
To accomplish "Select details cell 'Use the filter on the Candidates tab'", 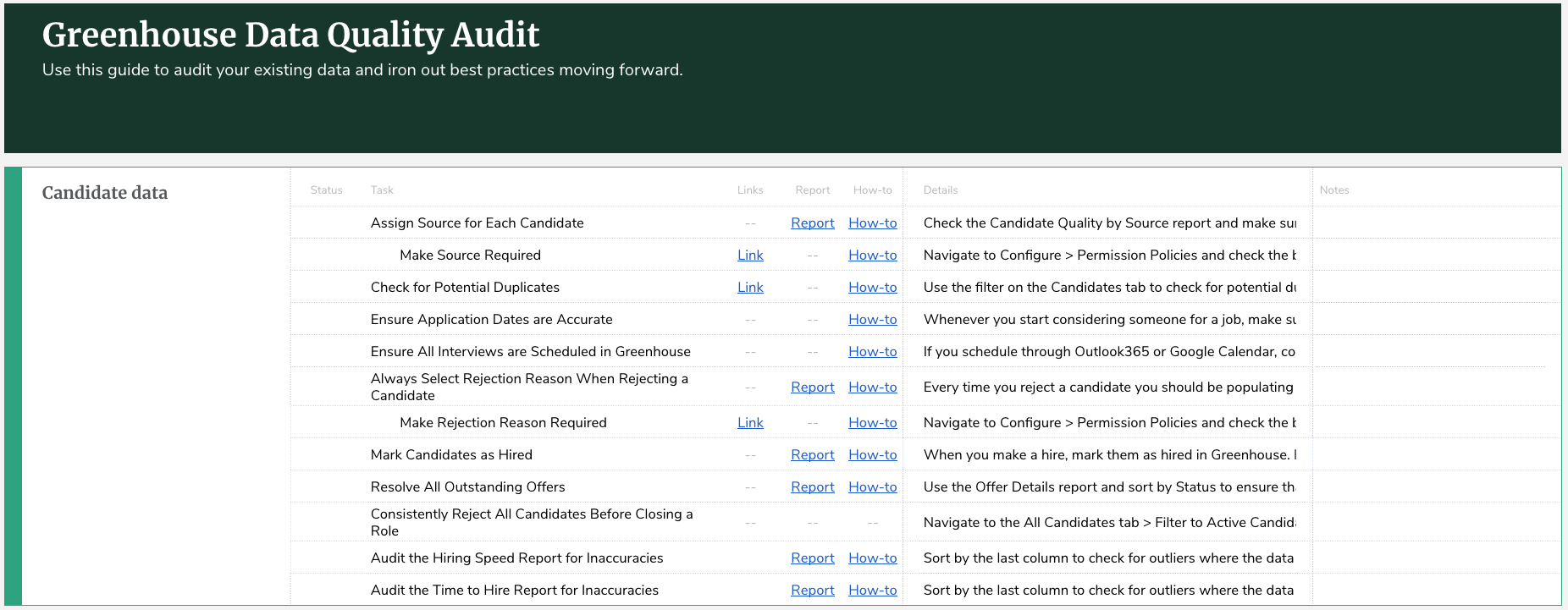I will click(1109, 287).
